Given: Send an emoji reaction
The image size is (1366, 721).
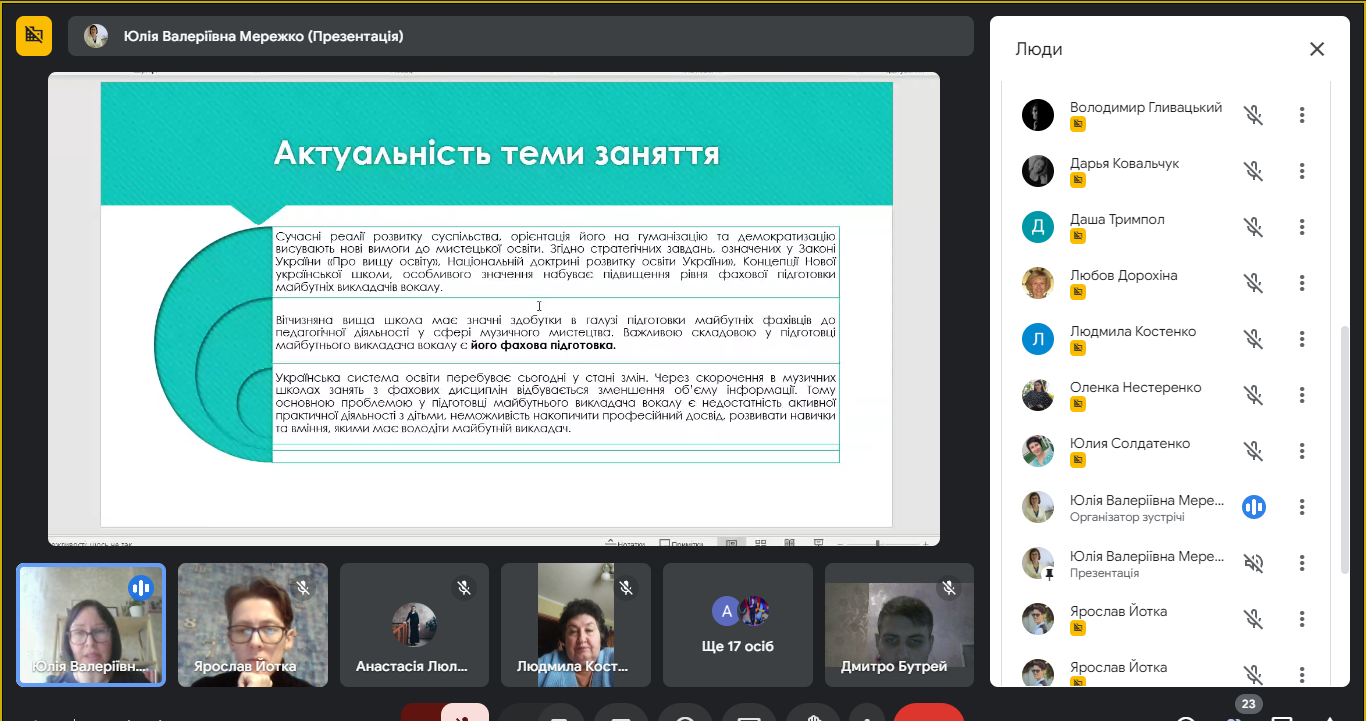Looking at the screenshot, I should pyautogui.click(x=685, y=714).
